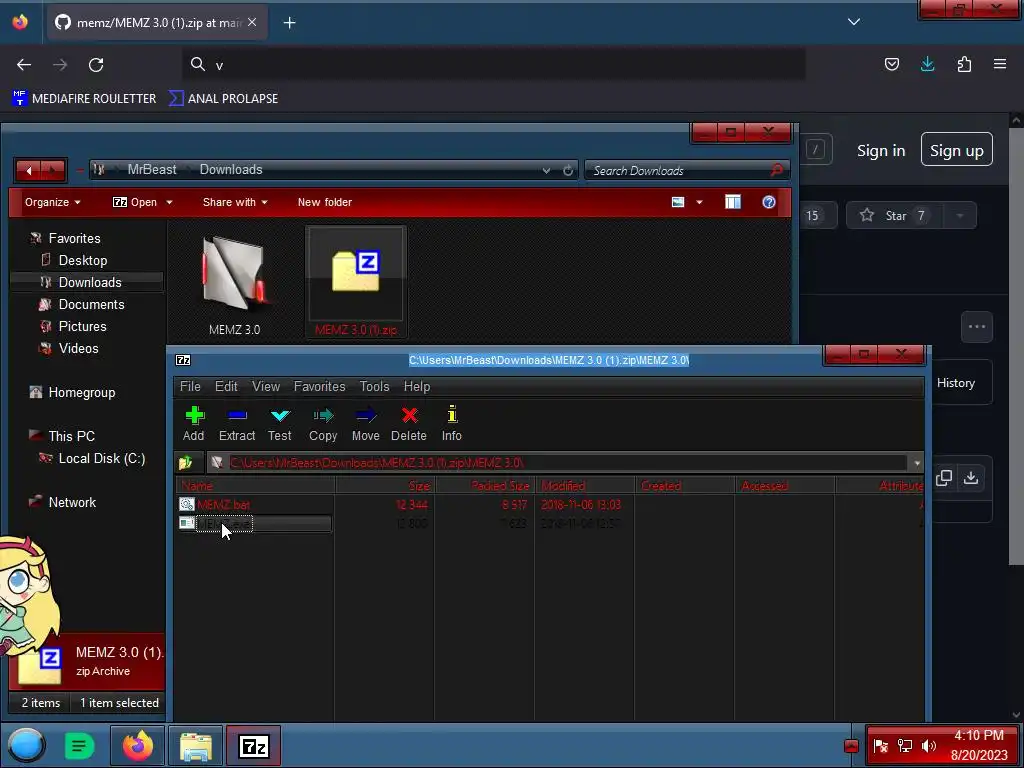Open the 7-Zip Favorites menu
Screen dimensions: 1024x768
click(319, 387)
